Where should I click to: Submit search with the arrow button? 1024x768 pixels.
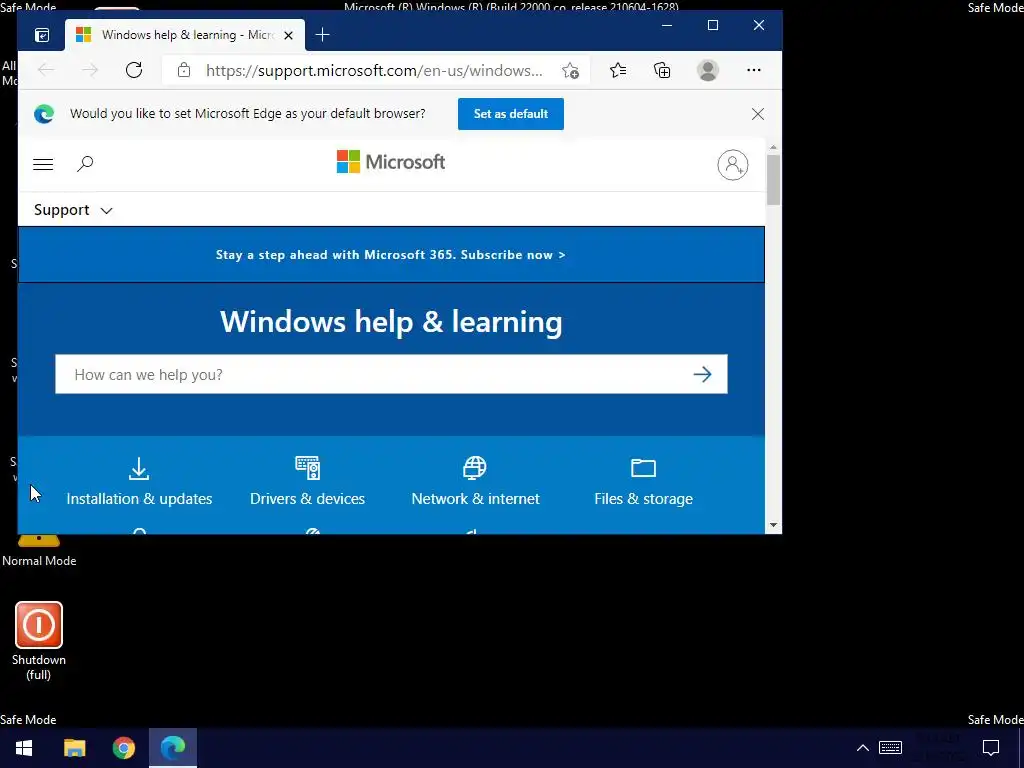[x=703, y=374]
